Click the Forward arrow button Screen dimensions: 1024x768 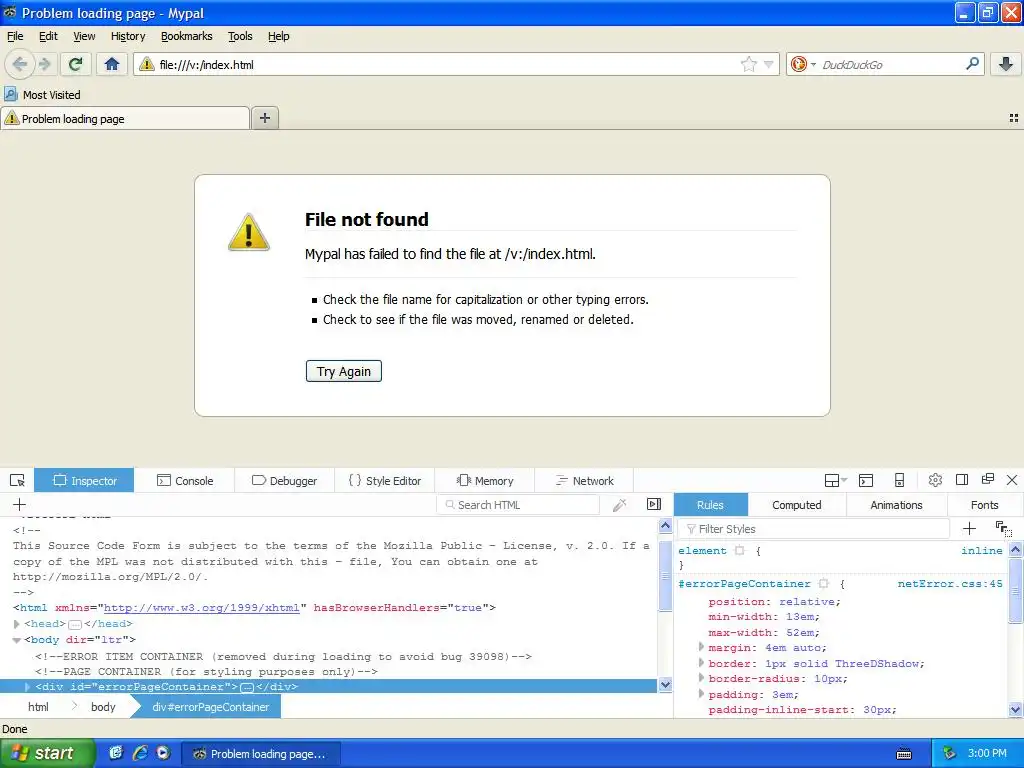point(45,64)
